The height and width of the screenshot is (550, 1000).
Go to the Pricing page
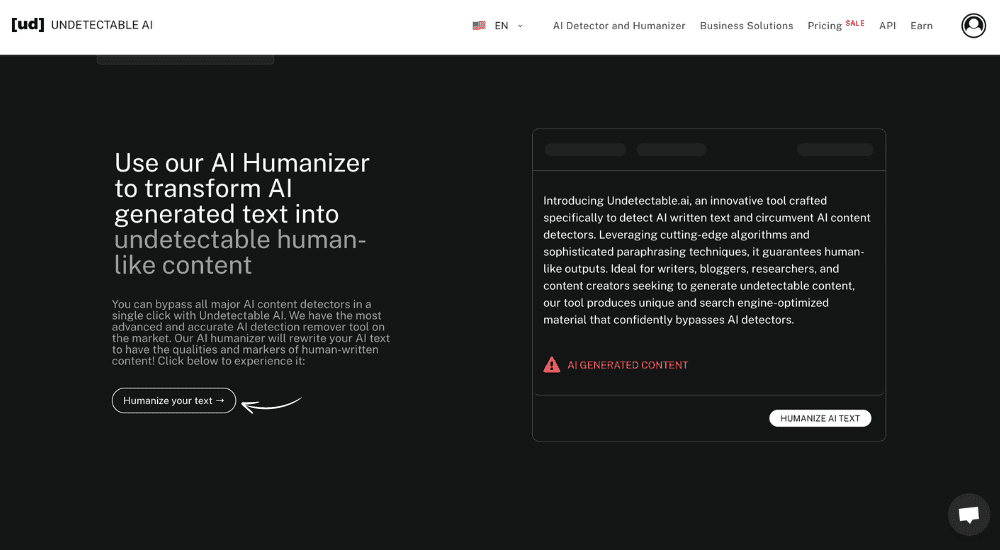tap(825, 26)
